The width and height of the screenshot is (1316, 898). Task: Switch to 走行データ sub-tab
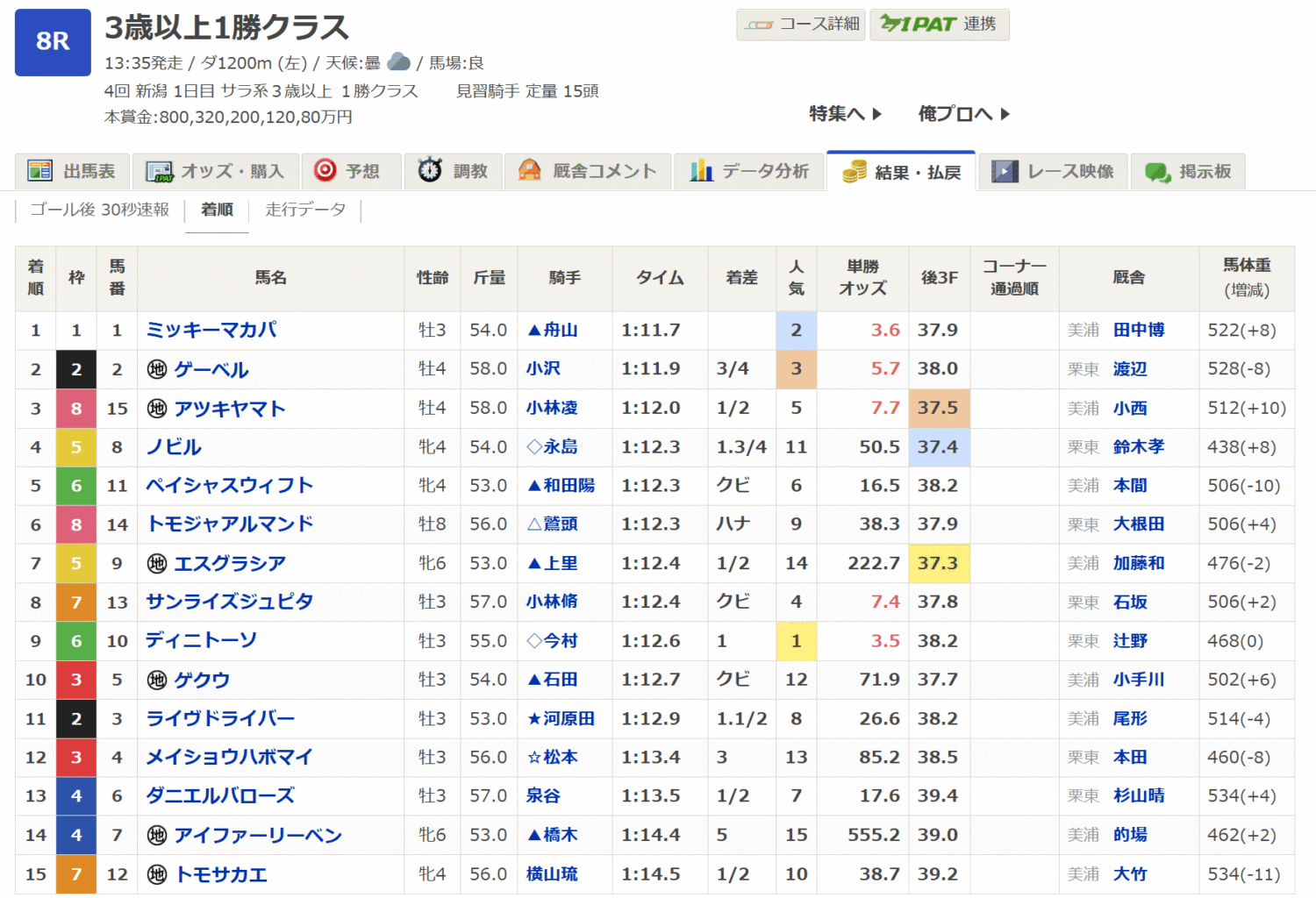(x=305, y=210)
